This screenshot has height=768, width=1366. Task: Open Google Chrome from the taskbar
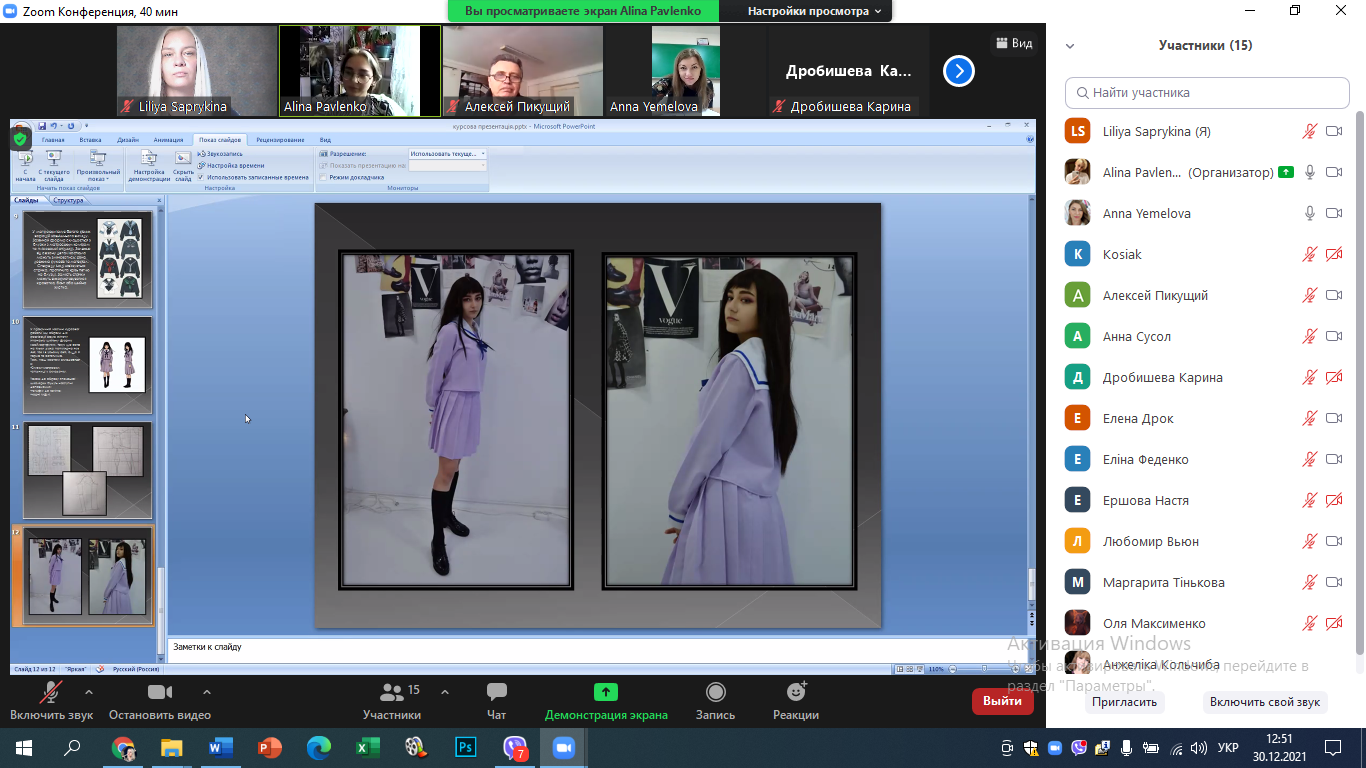(123, 747)
